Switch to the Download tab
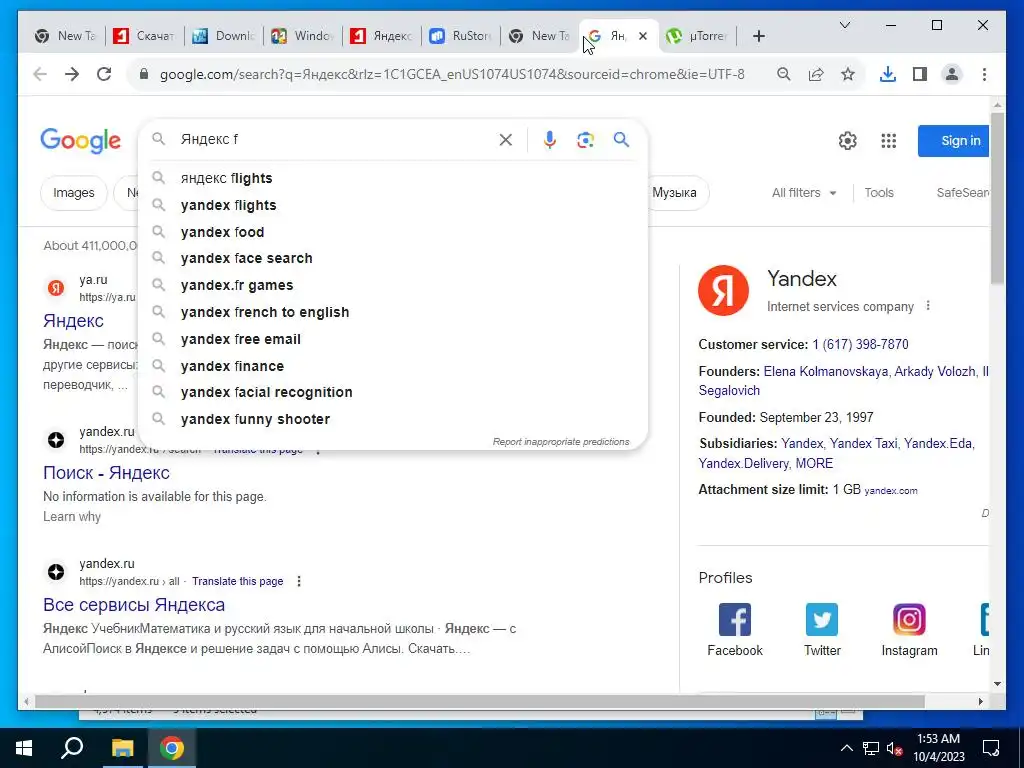 [x=223, y=36]
